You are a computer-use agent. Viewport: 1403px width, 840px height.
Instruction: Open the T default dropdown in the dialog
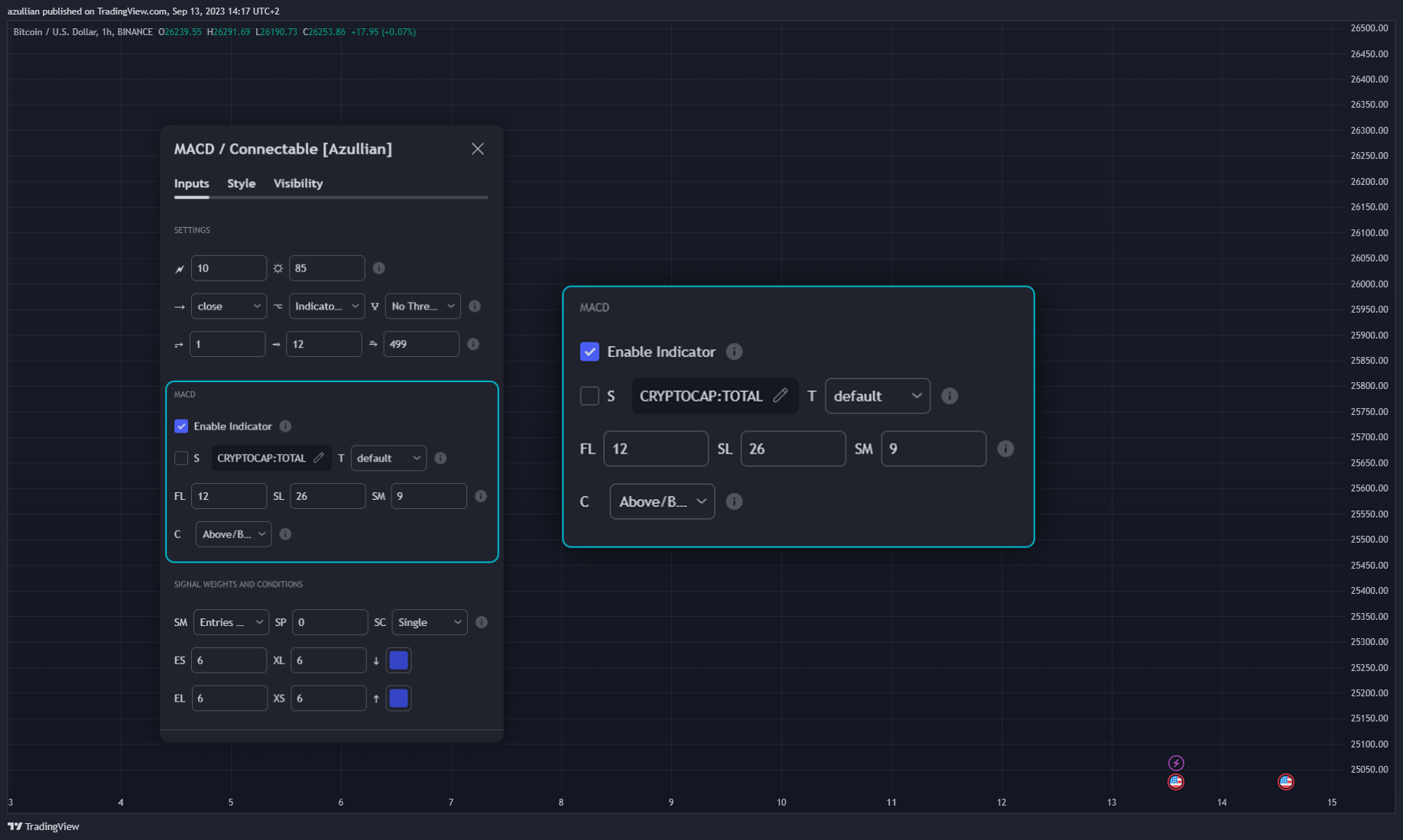point(388,458)
